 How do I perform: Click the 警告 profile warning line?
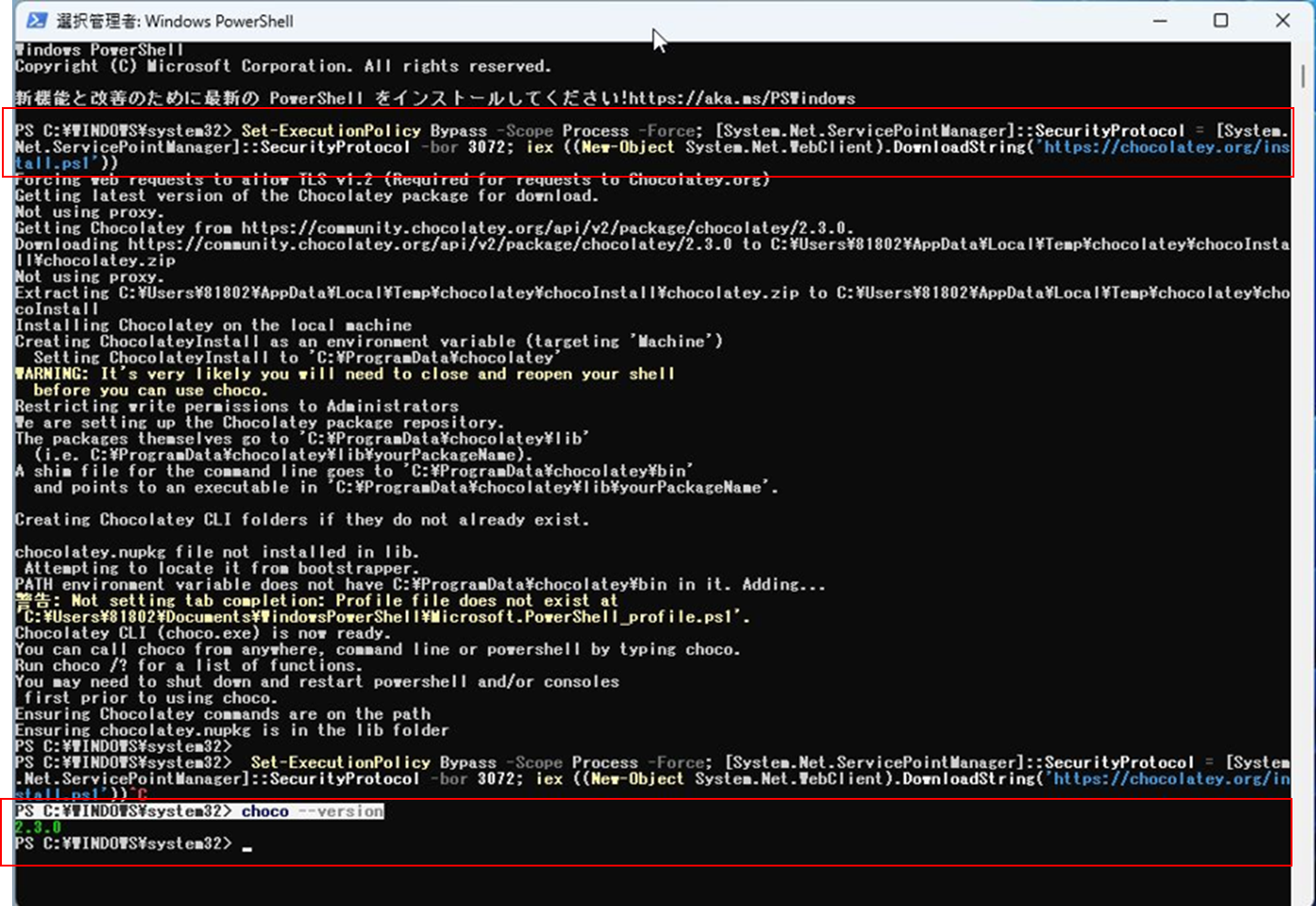[310, 601]
